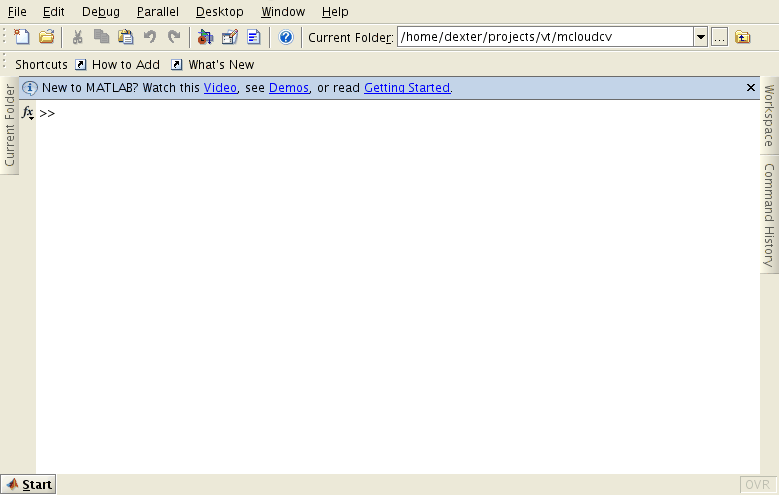Open the File menu
This screenshot has height=495, width=779.
coord(17,11)
